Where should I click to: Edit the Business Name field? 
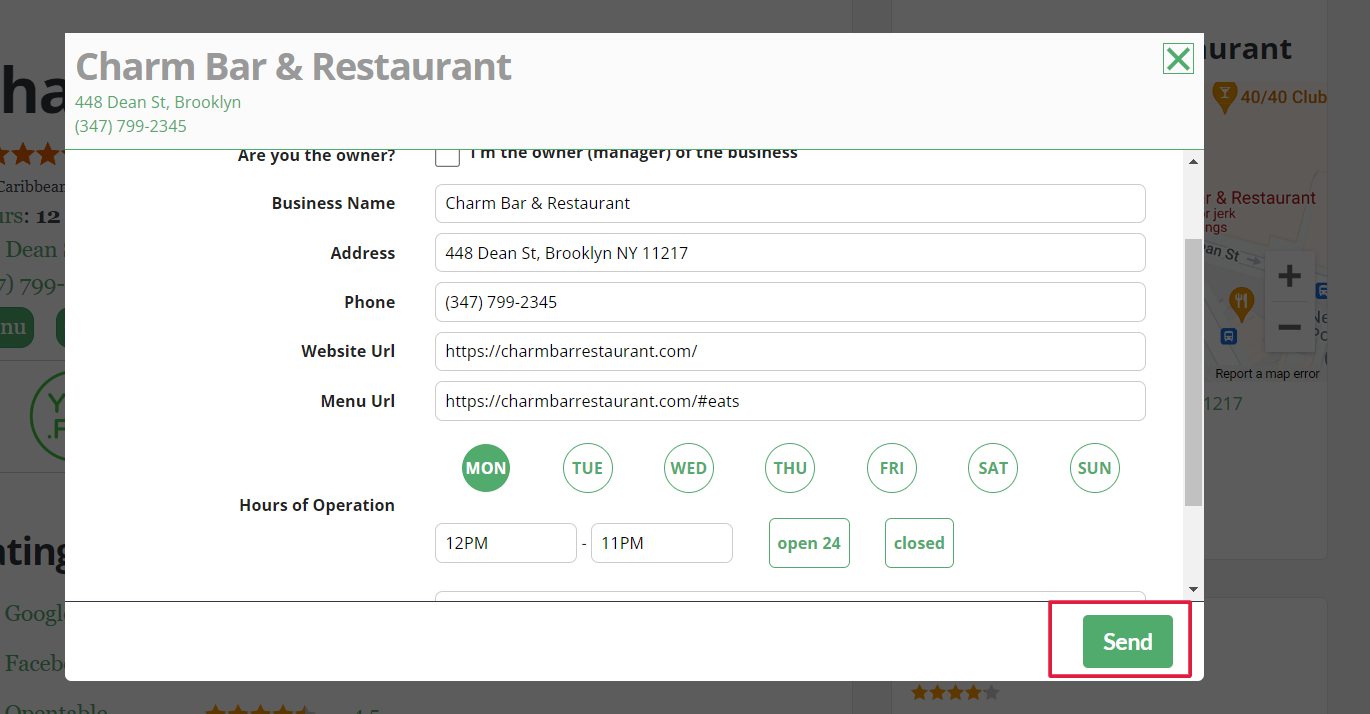790,203
